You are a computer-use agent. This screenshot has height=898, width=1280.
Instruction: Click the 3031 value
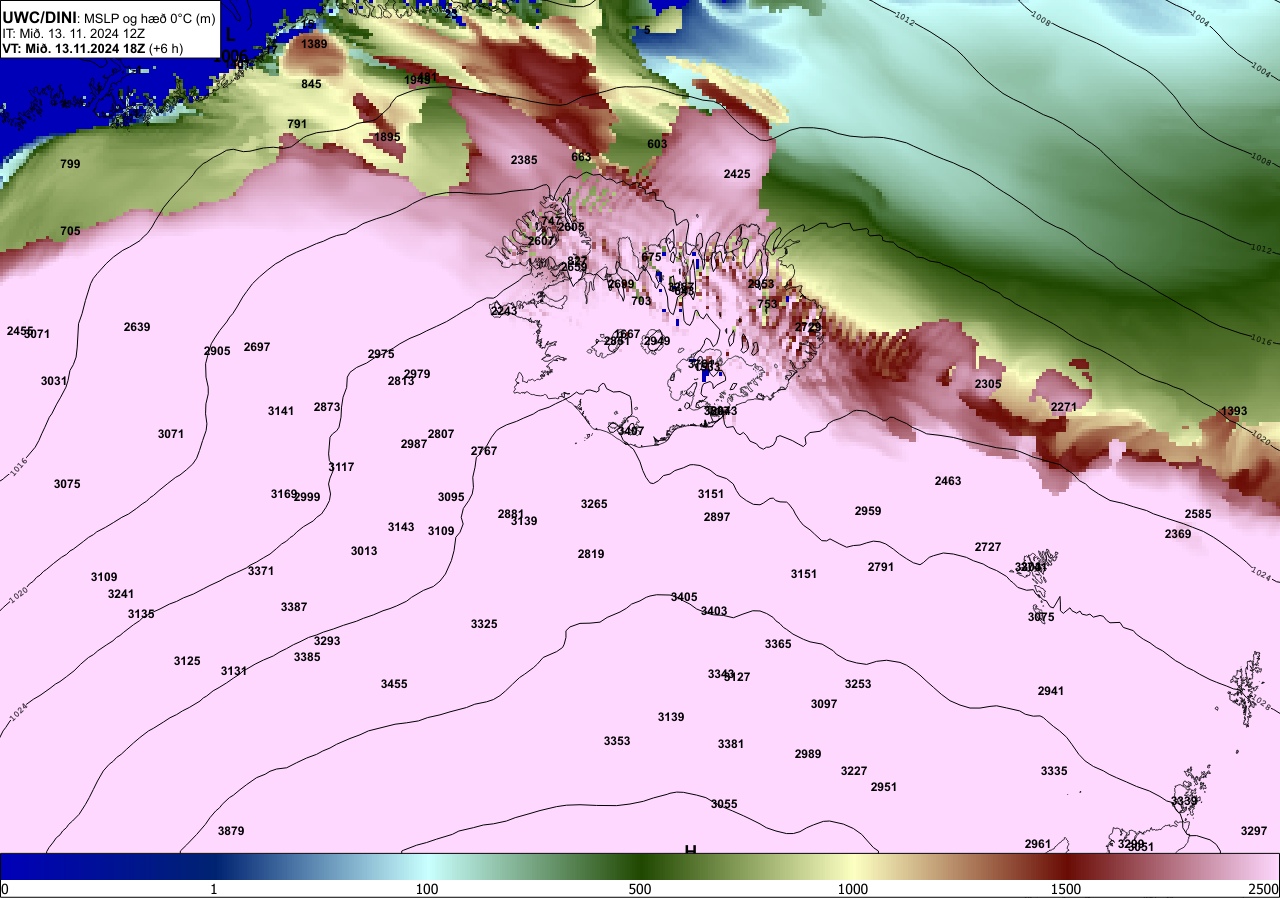pyautogui.click(x=54, y=381)
